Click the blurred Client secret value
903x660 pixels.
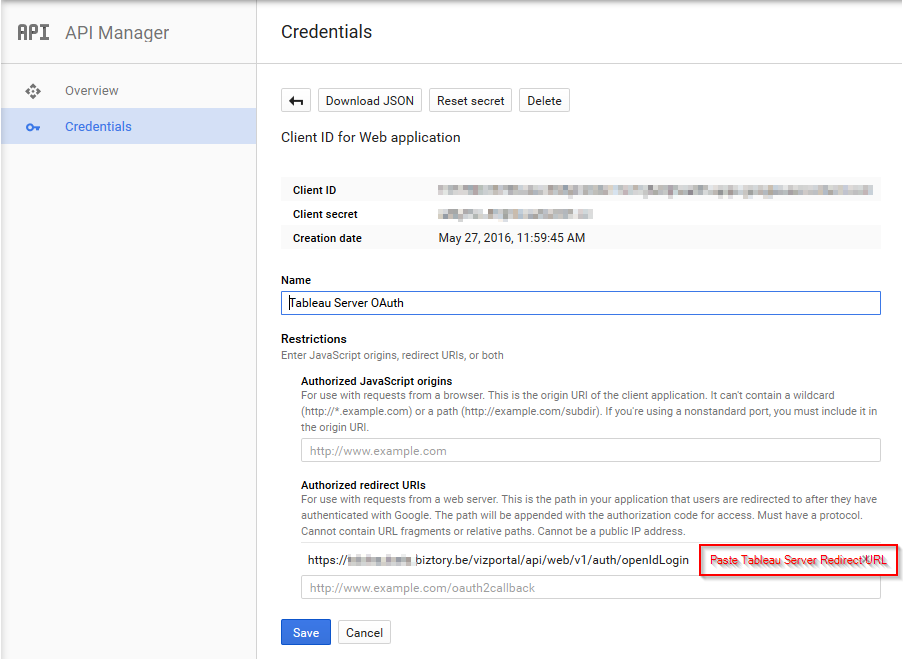(x=515, y=214)
